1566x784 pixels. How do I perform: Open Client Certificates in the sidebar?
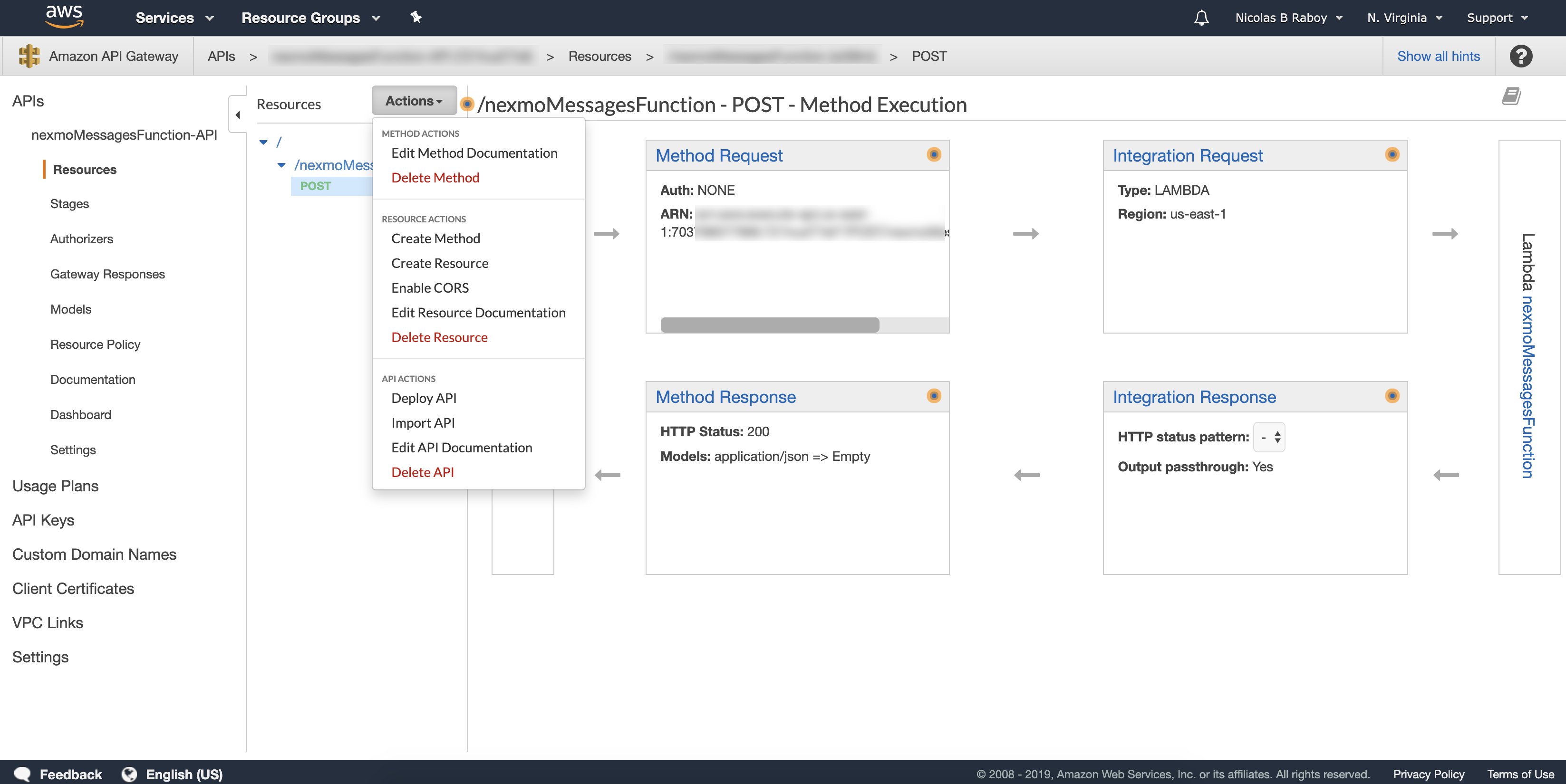(x=73, y=588)
